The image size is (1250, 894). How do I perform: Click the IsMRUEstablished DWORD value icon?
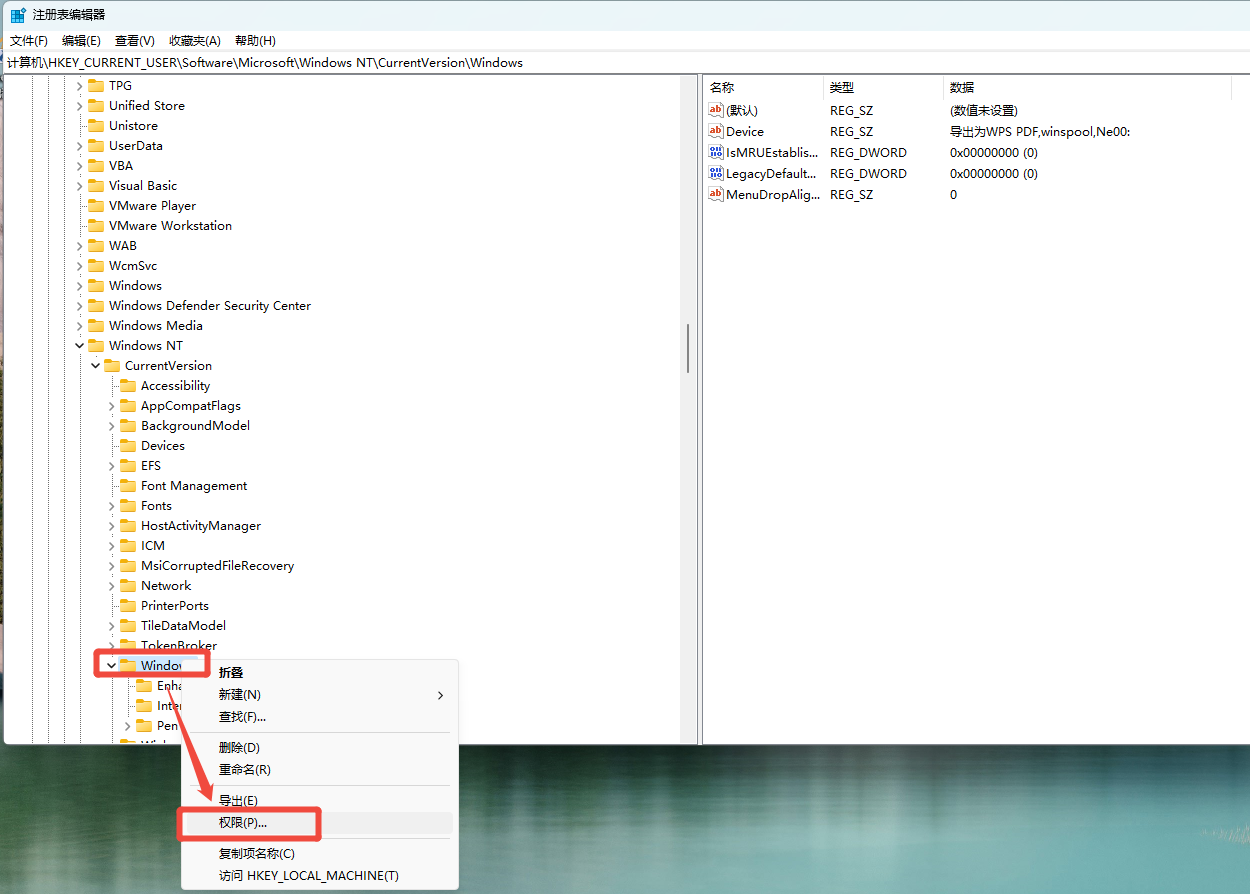click(x=715, y=152)
